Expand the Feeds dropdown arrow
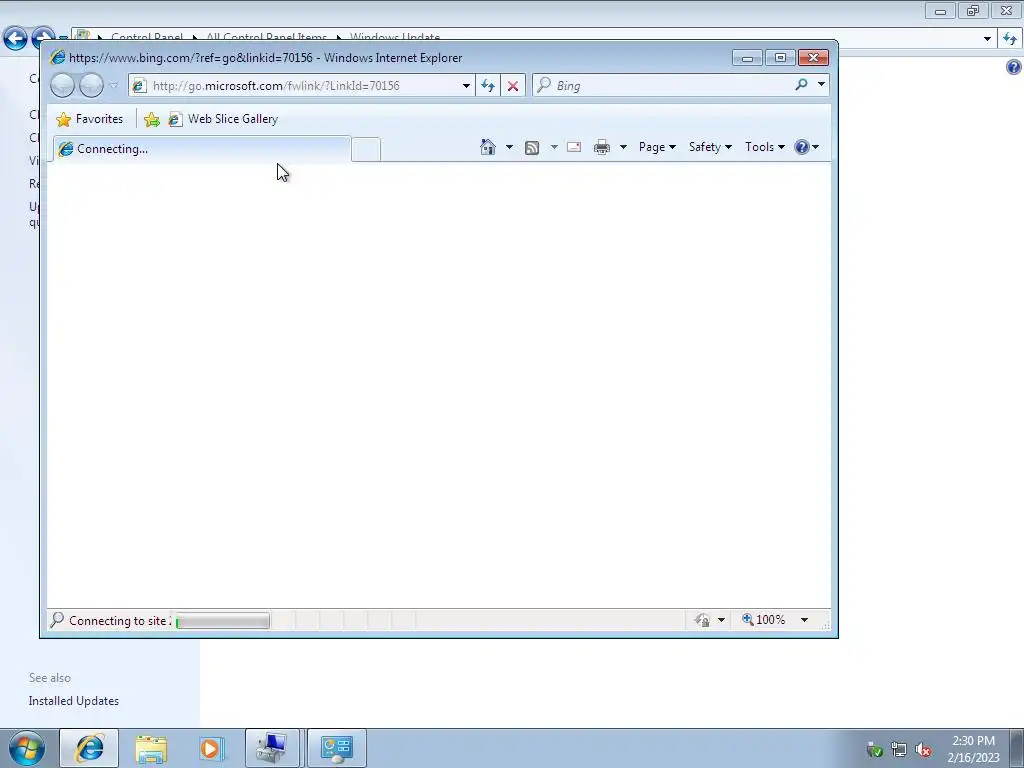This screenshot has width=1024, height=768. [554, 147]
